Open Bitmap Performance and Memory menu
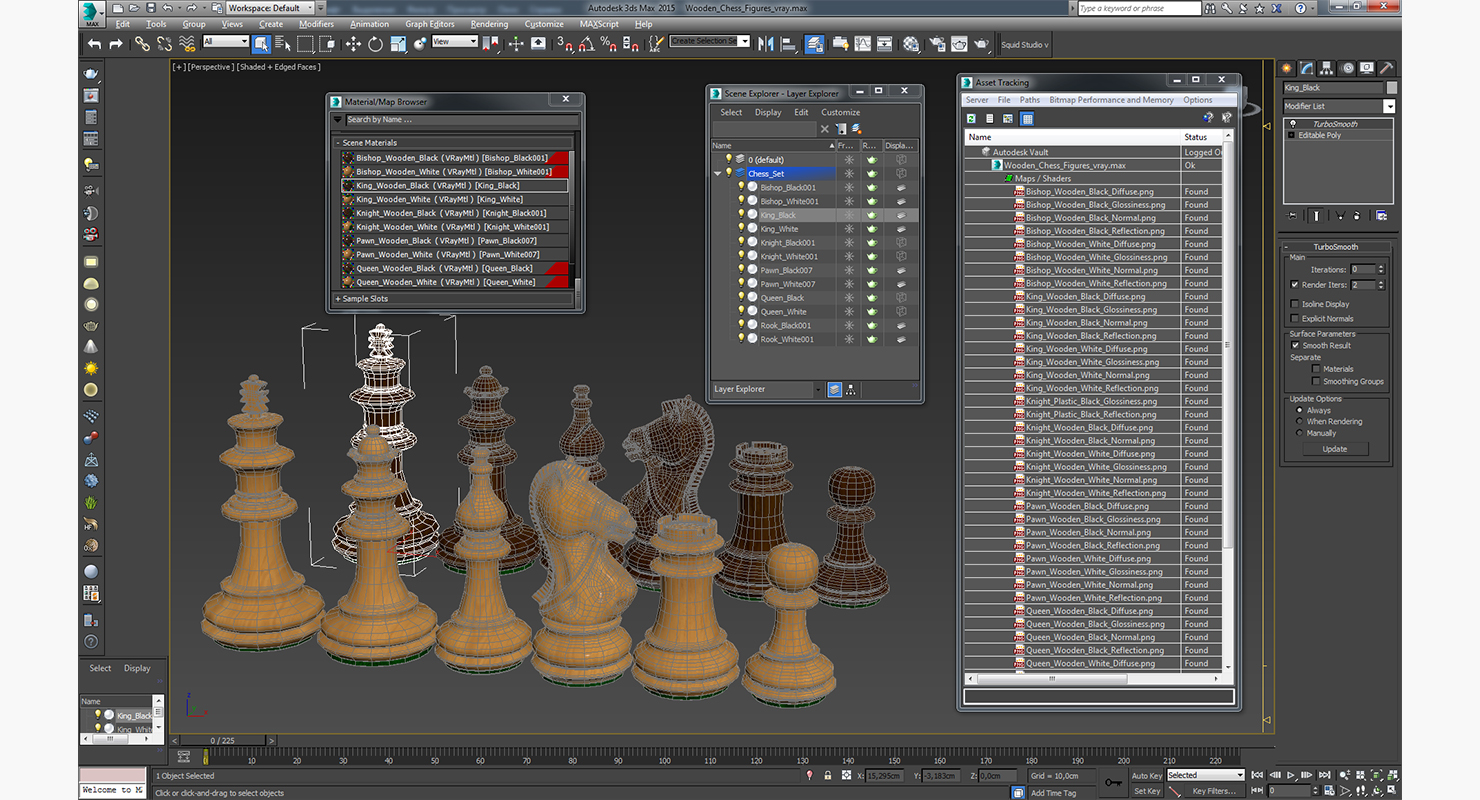The width and height of the screenshot is (1480, 800). [1111, 100]
